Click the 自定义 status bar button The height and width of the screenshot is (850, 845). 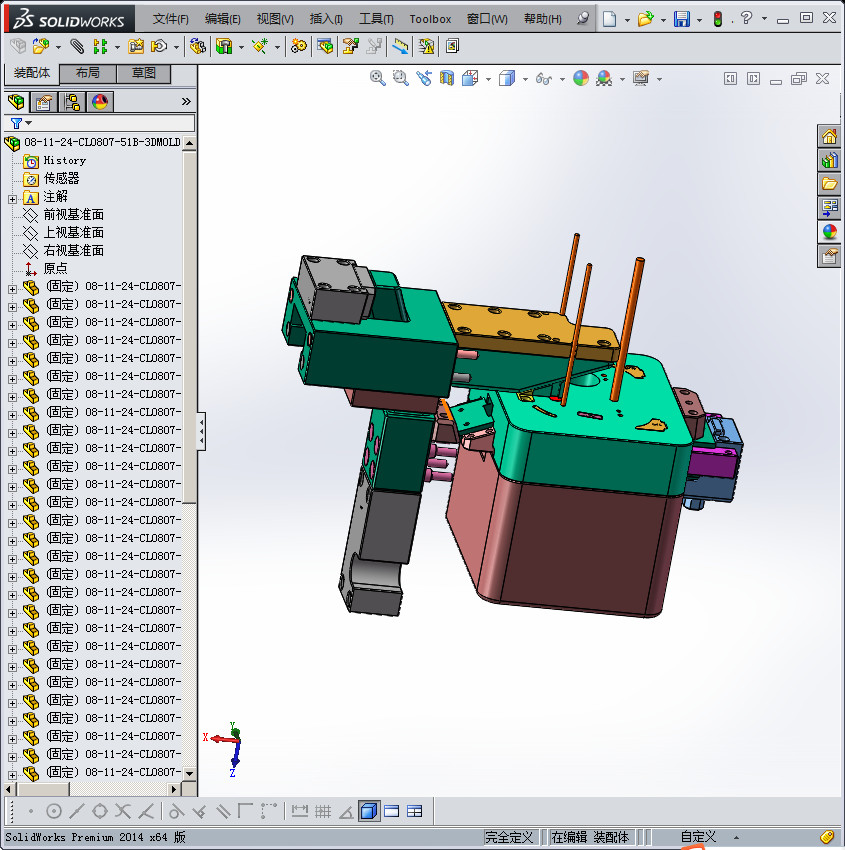pyautogui.click(x=698, y=837)
